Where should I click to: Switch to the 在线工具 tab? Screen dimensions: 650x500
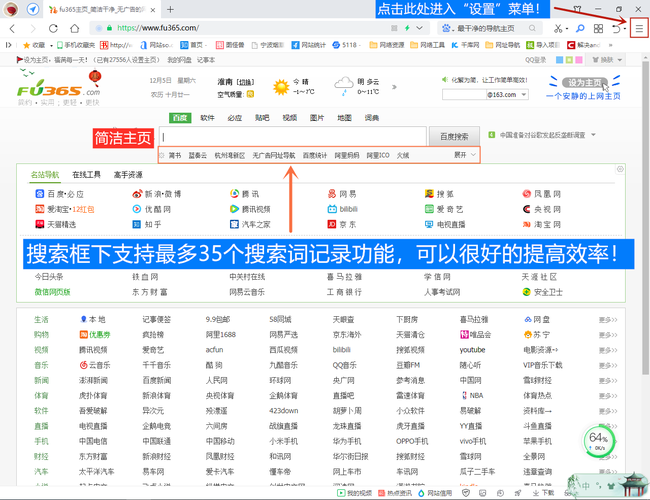[x=86, y=175]
